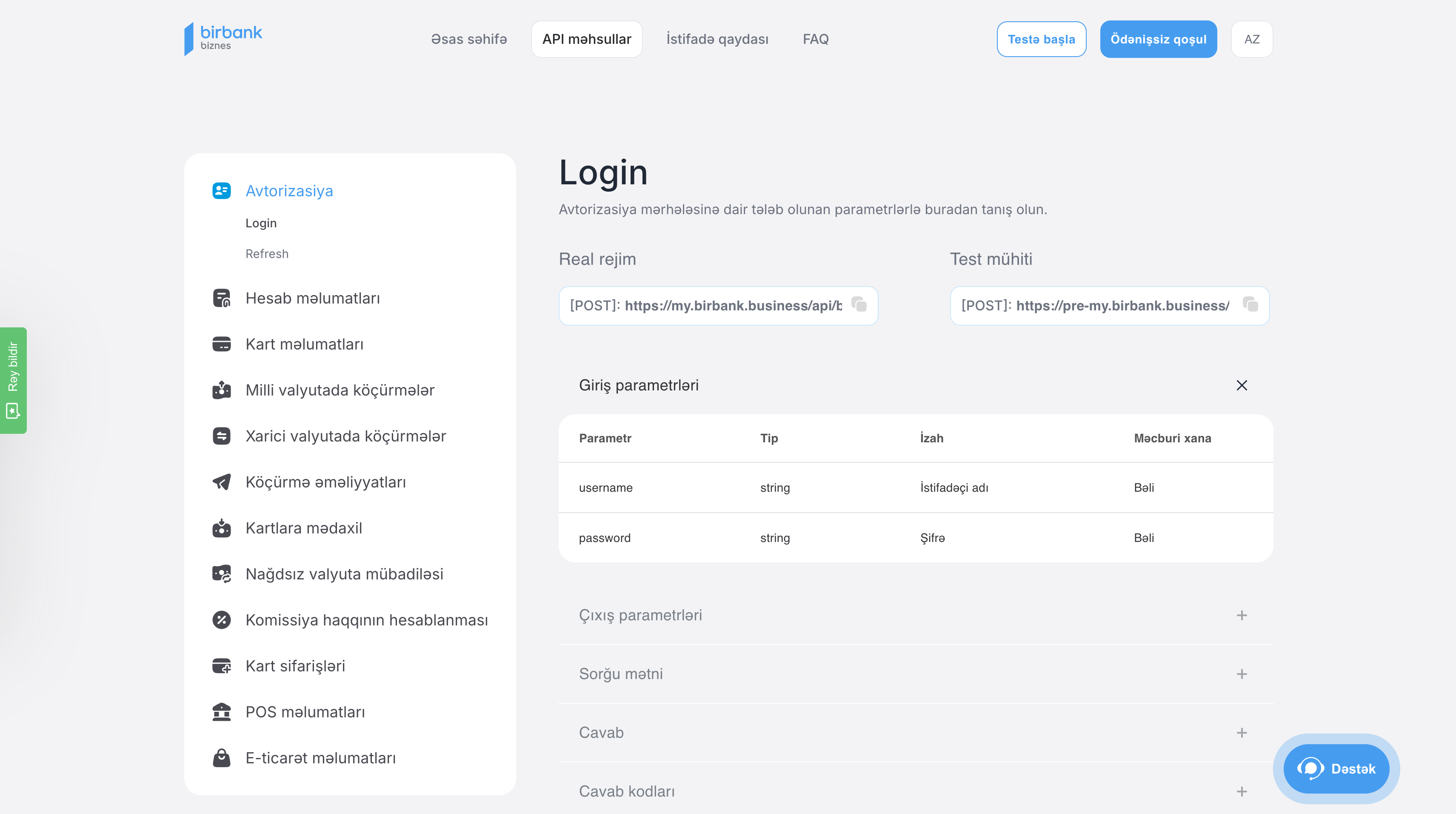Open the FAQ page
The image size is (1456, 814).
point(815,39)
